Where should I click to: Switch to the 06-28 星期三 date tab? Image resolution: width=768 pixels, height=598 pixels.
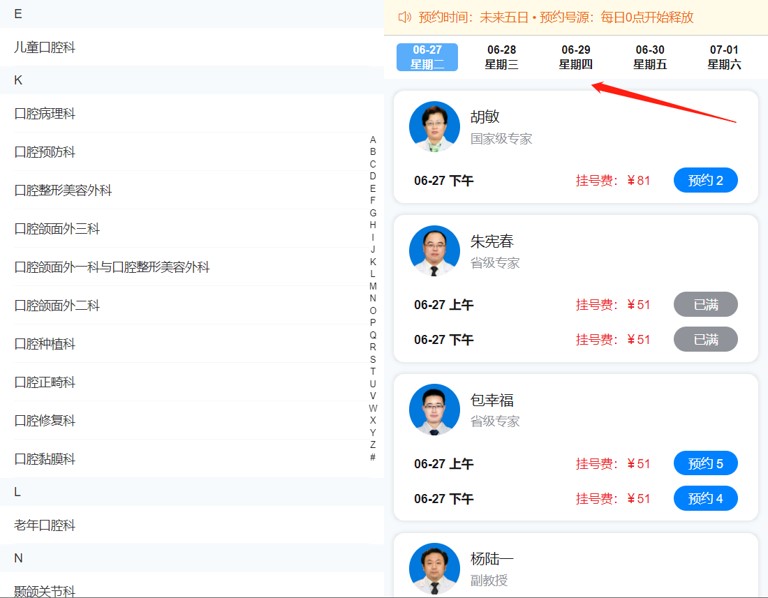tap(502, 57)
